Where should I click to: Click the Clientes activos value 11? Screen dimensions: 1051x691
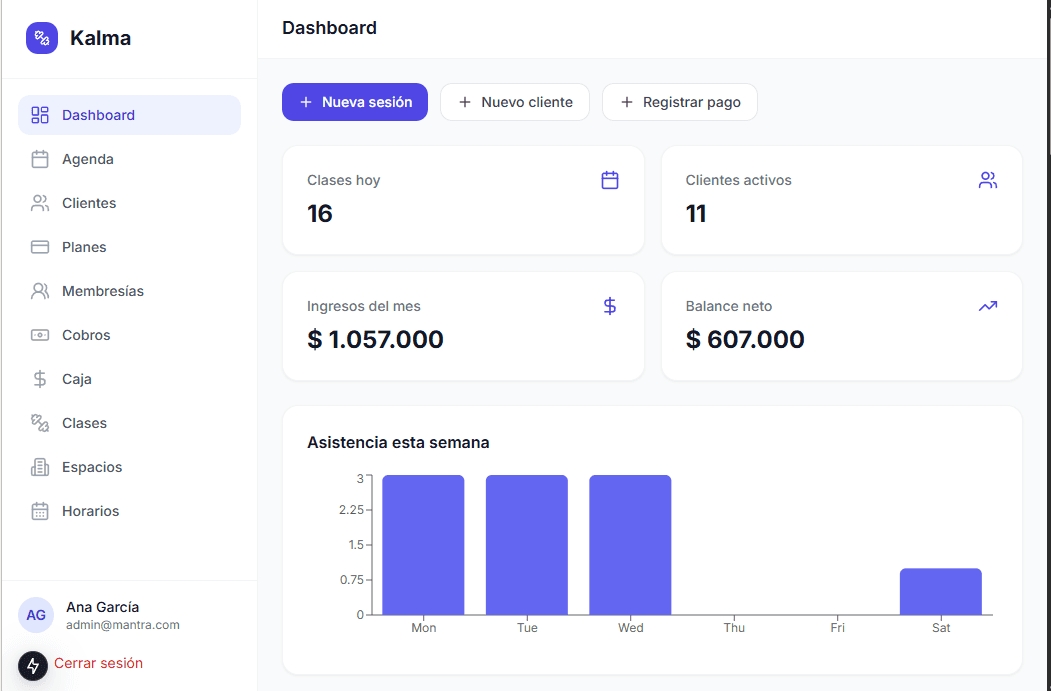click(696, 214)
